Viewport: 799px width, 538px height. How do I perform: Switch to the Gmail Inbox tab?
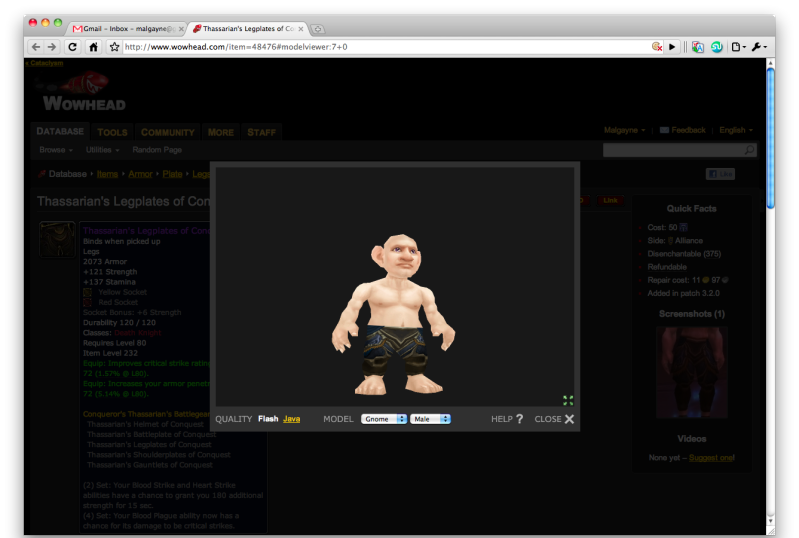tap(127, 29)
